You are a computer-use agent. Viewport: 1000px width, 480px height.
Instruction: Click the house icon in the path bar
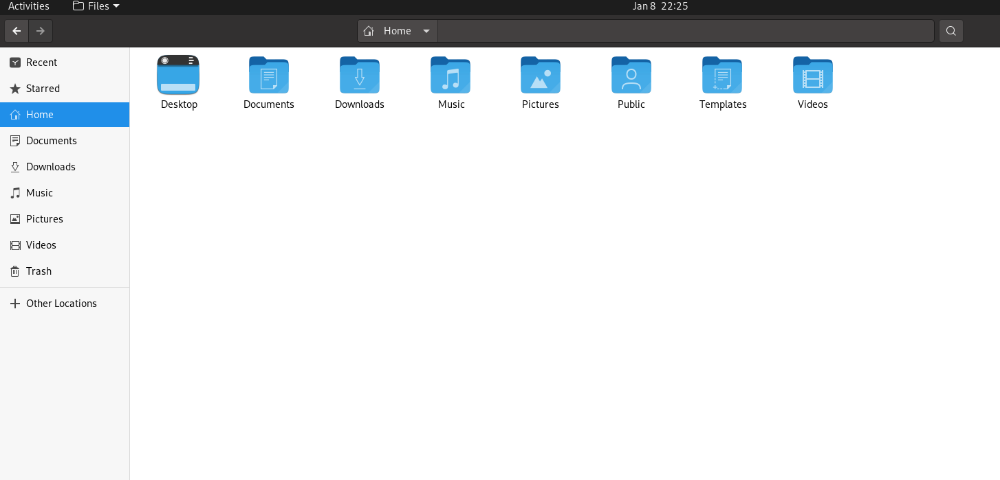click(369, 31)
